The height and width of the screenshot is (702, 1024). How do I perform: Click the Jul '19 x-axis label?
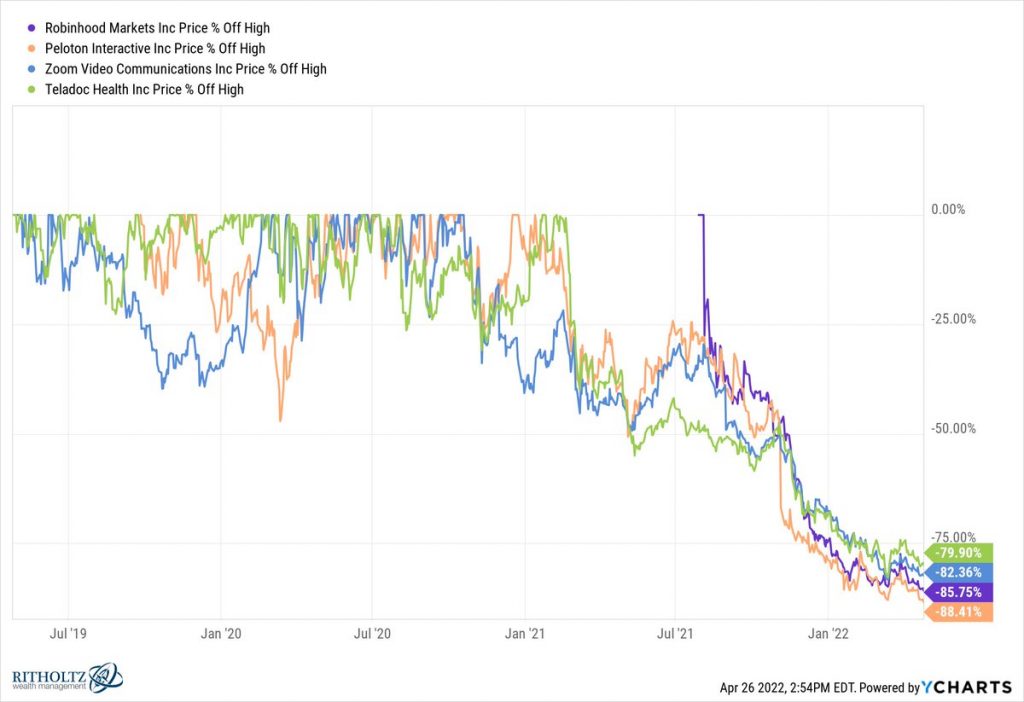(x=69, y=633)
